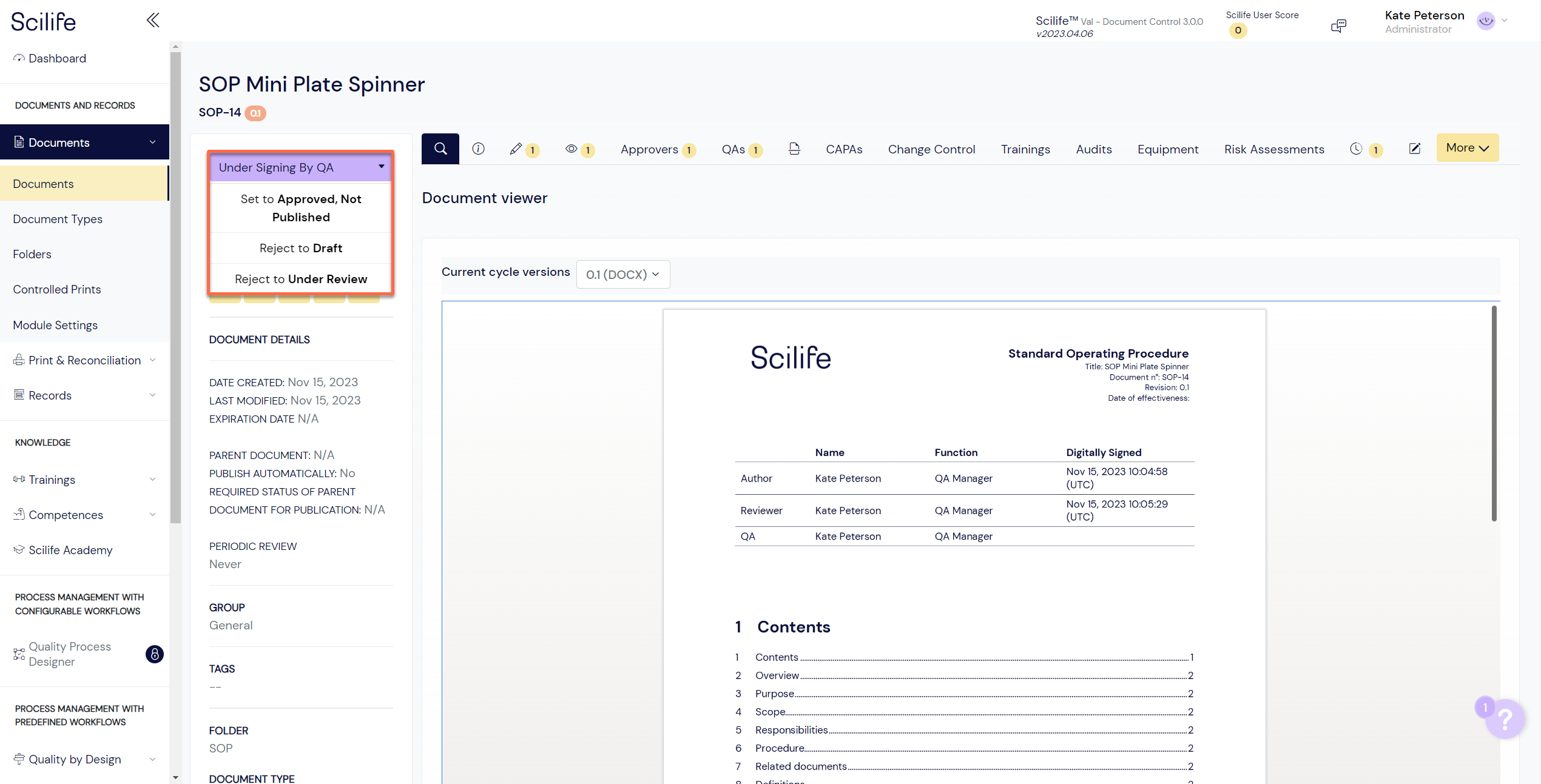Click the Trainings sidebar icon
1541x784 pixels.
pos(19,480)
